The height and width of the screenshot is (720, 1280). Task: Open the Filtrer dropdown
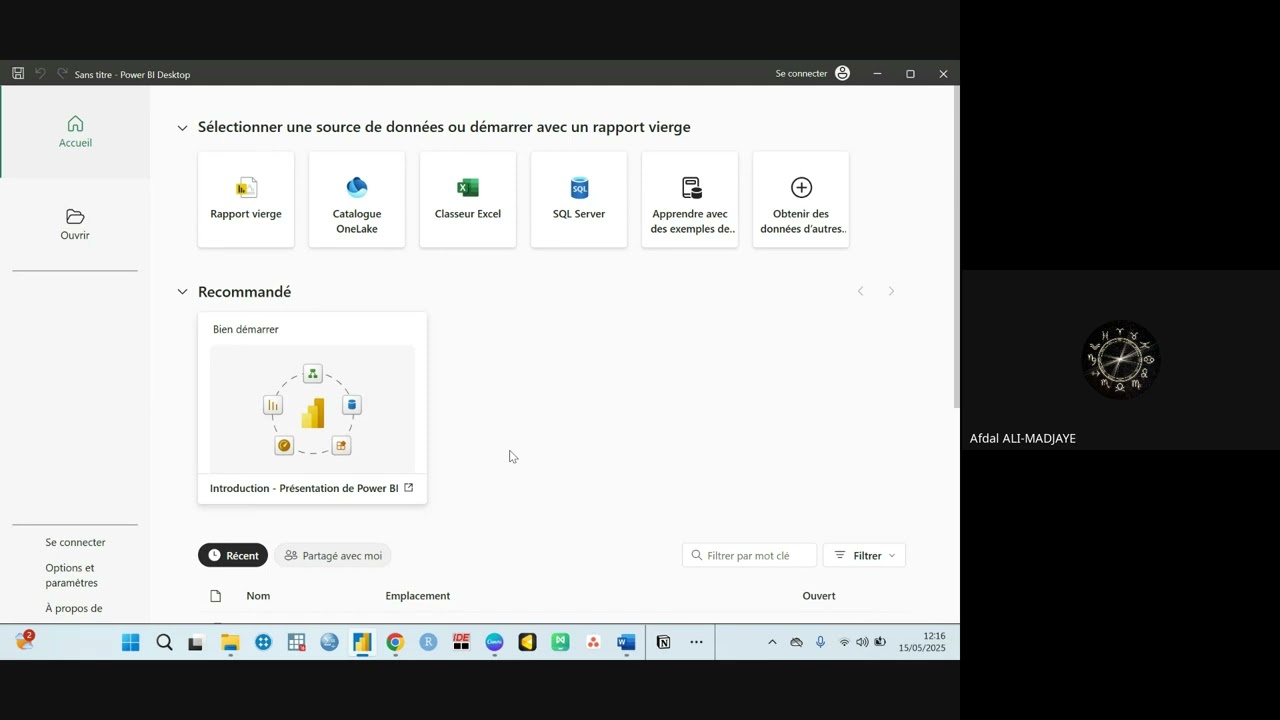[864, 555]
